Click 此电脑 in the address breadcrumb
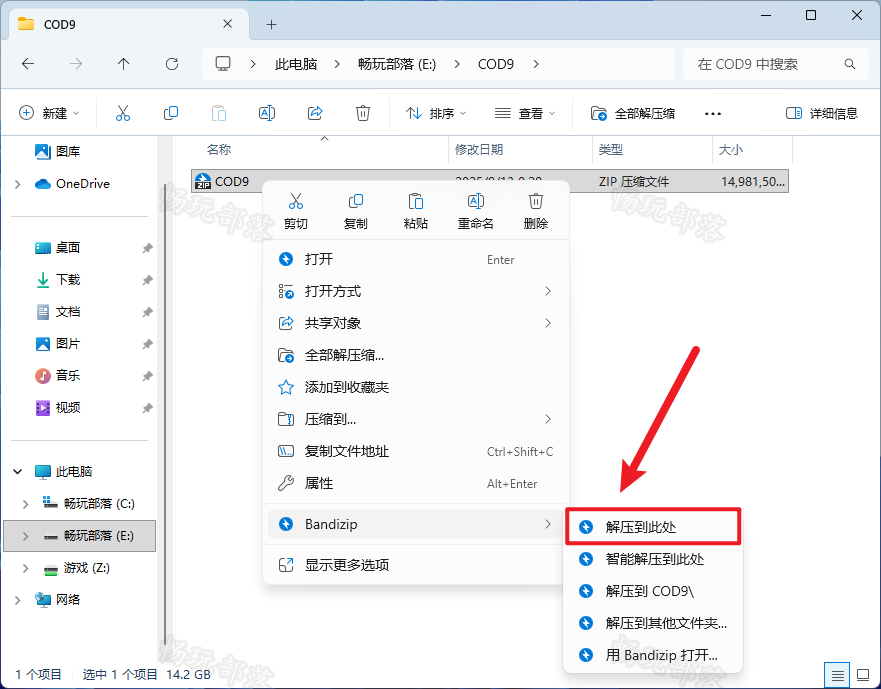881x689 pixels. pos(296,64)
